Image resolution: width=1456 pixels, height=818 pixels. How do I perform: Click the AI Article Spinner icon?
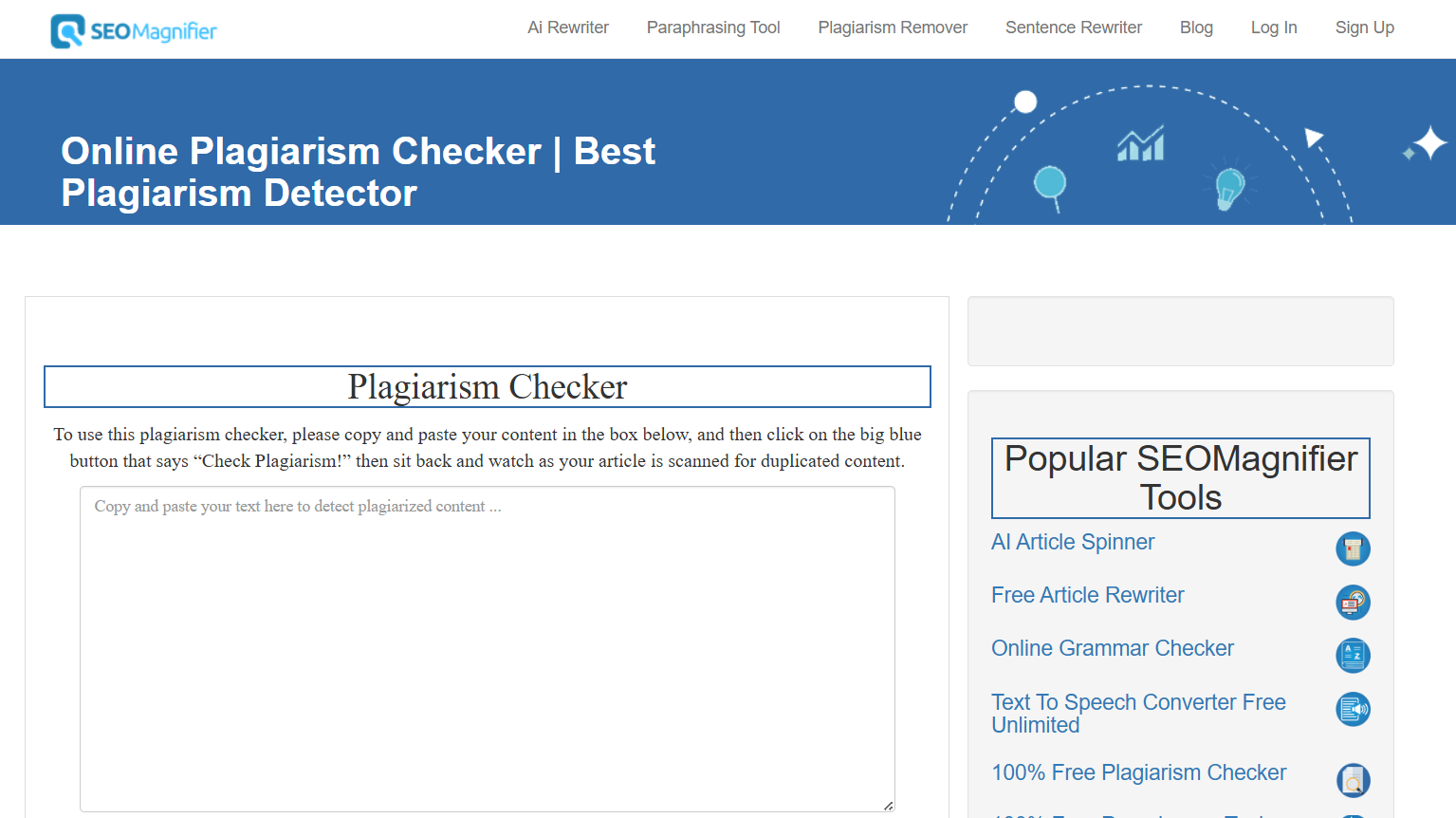(x=1353, y=548)
